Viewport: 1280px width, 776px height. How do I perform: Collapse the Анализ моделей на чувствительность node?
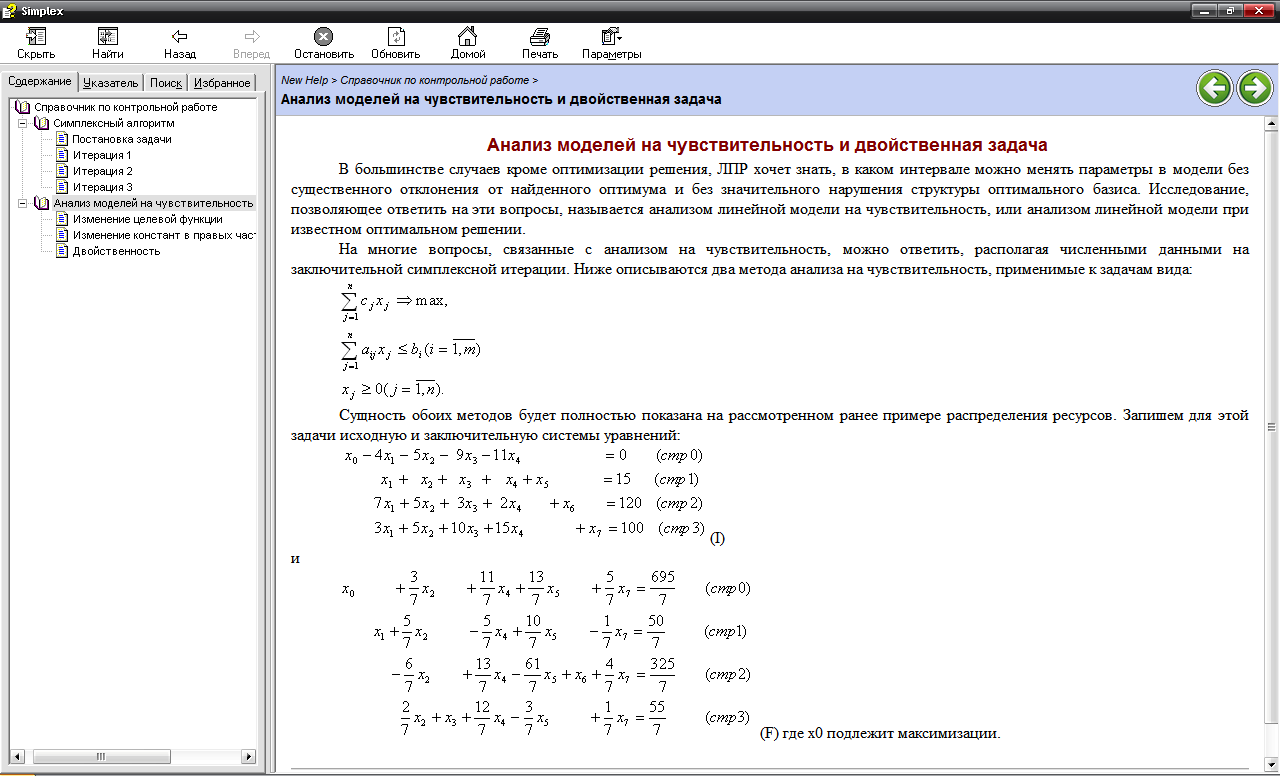(x=22, y=203)
